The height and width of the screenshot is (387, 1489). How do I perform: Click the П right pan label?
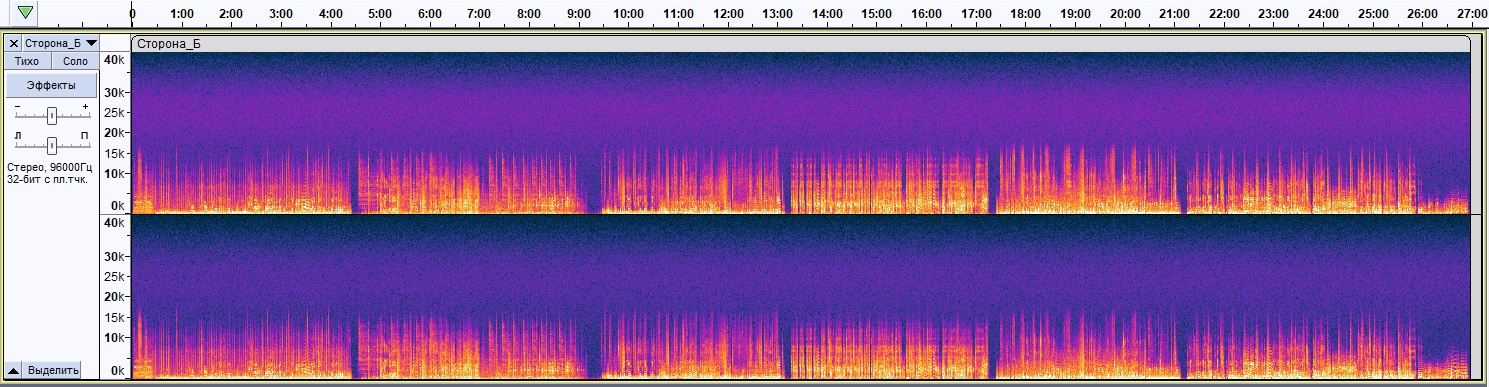click(85, 134)
